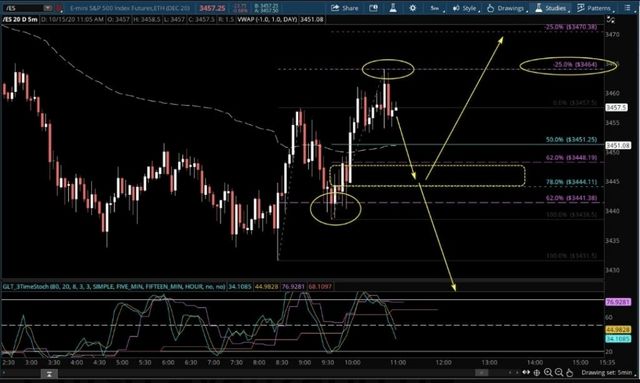Click the chart snapshot icon next to Share
The image size is (640, 383).
click(373, 8)
